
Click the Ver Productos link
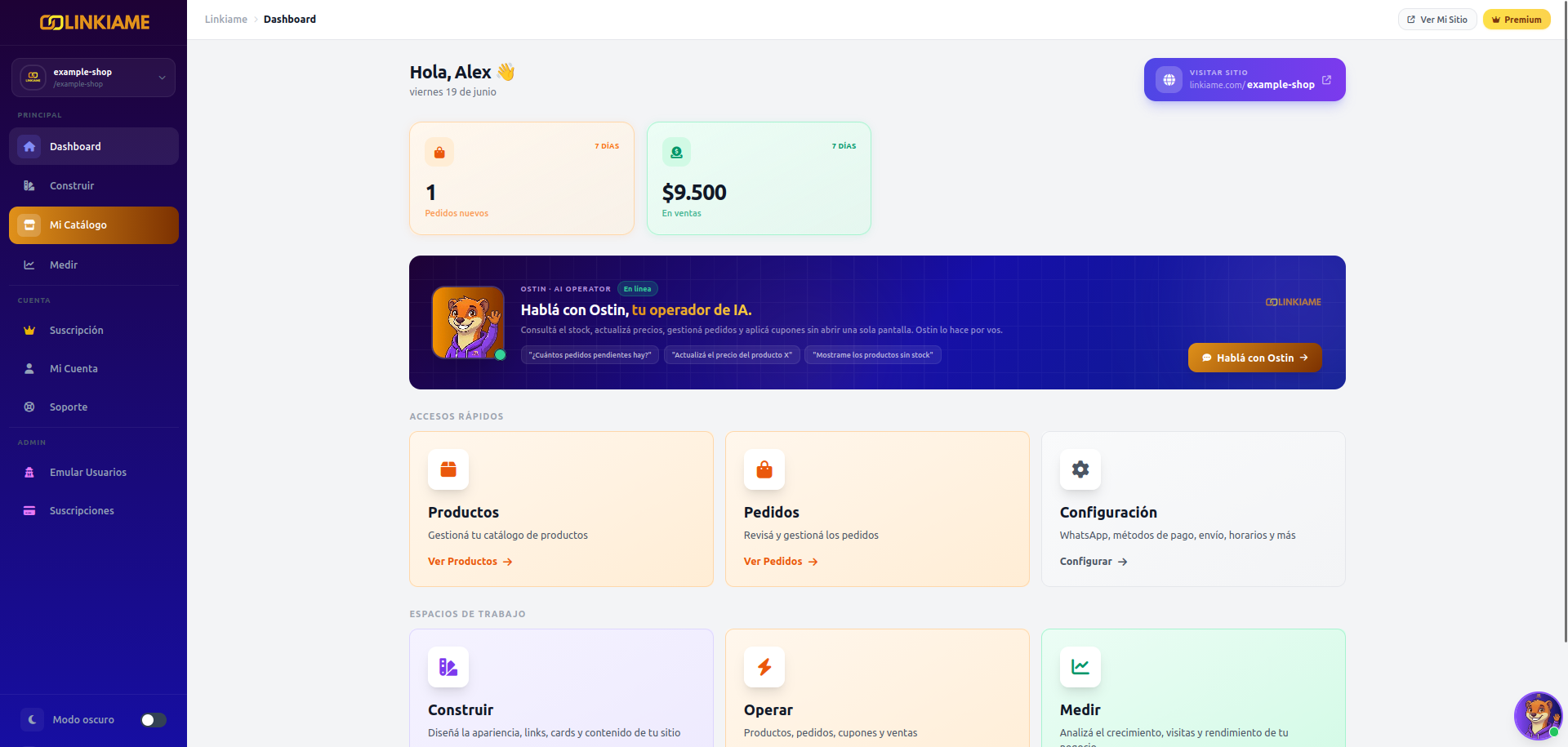tap(470, 562)
